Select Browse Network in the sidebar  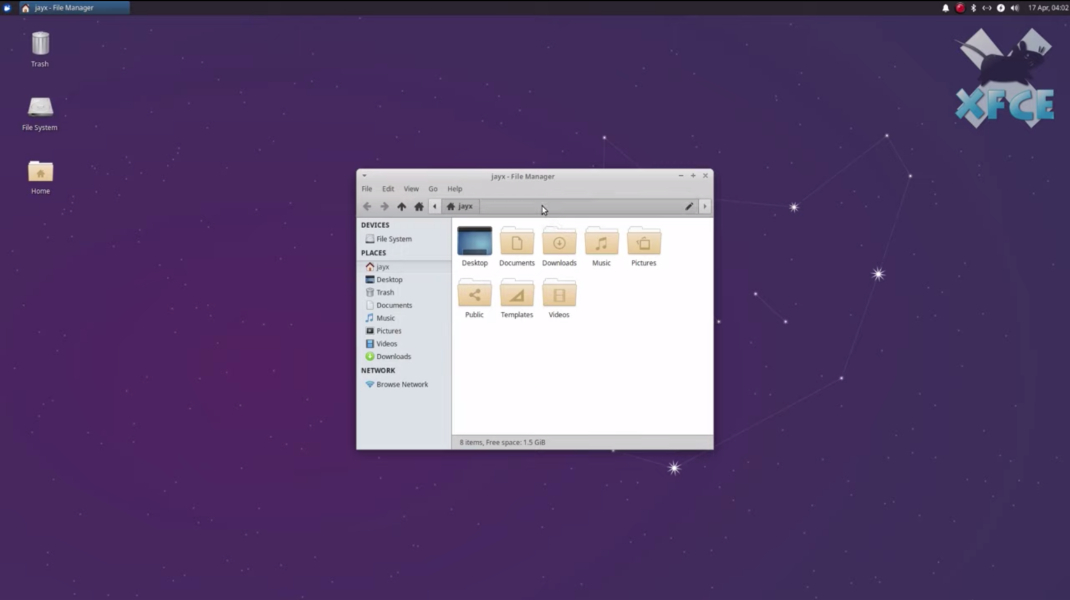(x=402, y=384)
